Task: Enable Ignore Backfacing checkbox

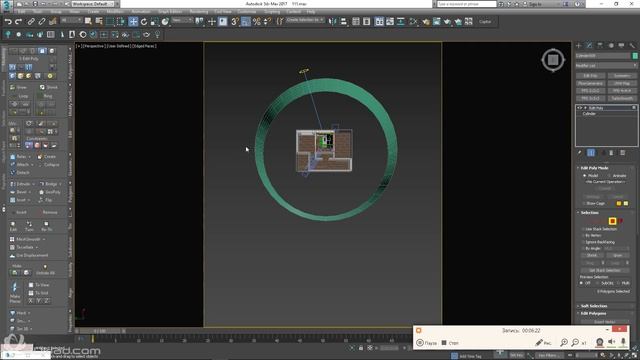Action: [x=583, y=242]
